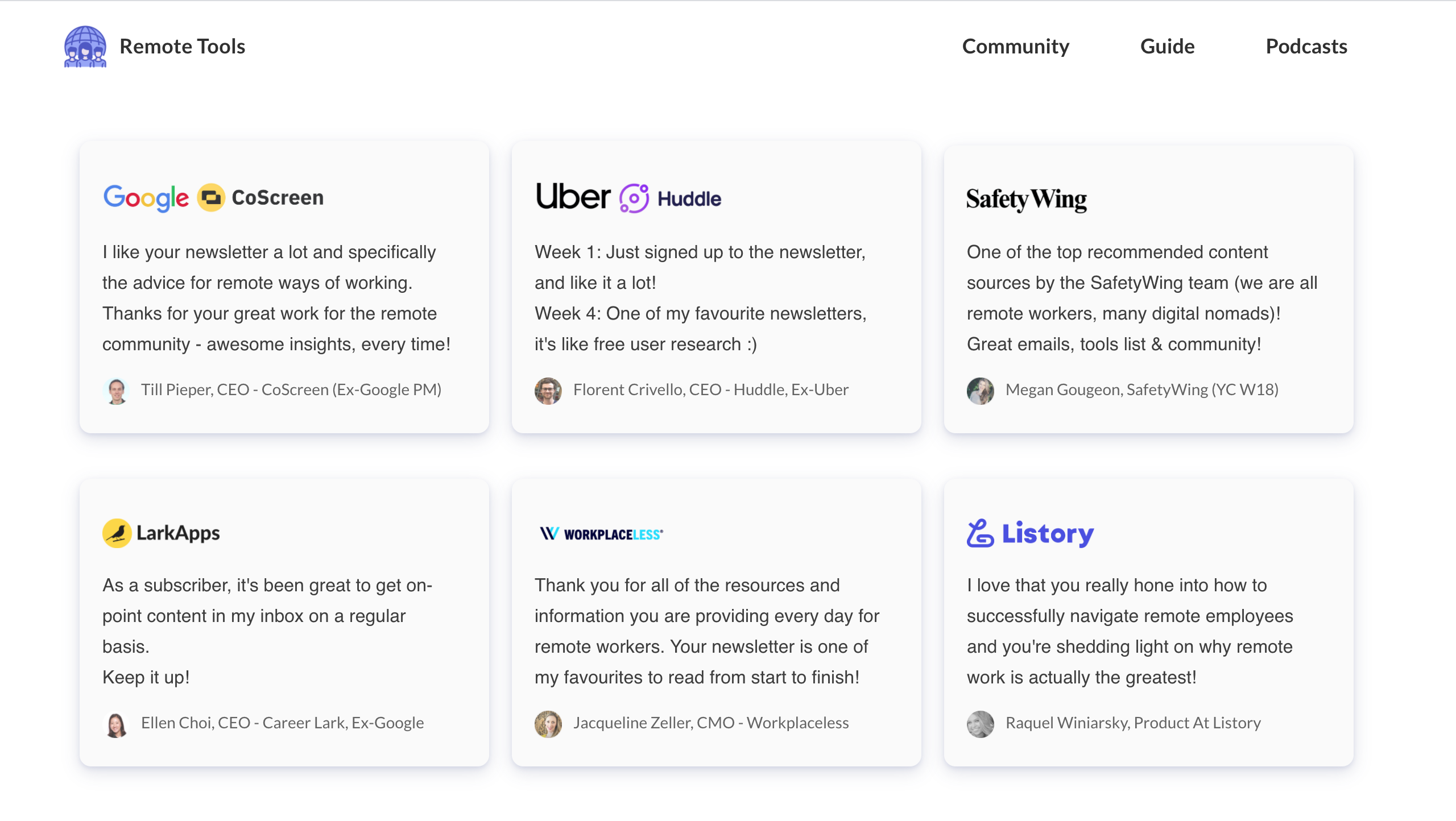Open the Community menu item
This screenshot has height=821, width=1456.
pos(1016,47)
